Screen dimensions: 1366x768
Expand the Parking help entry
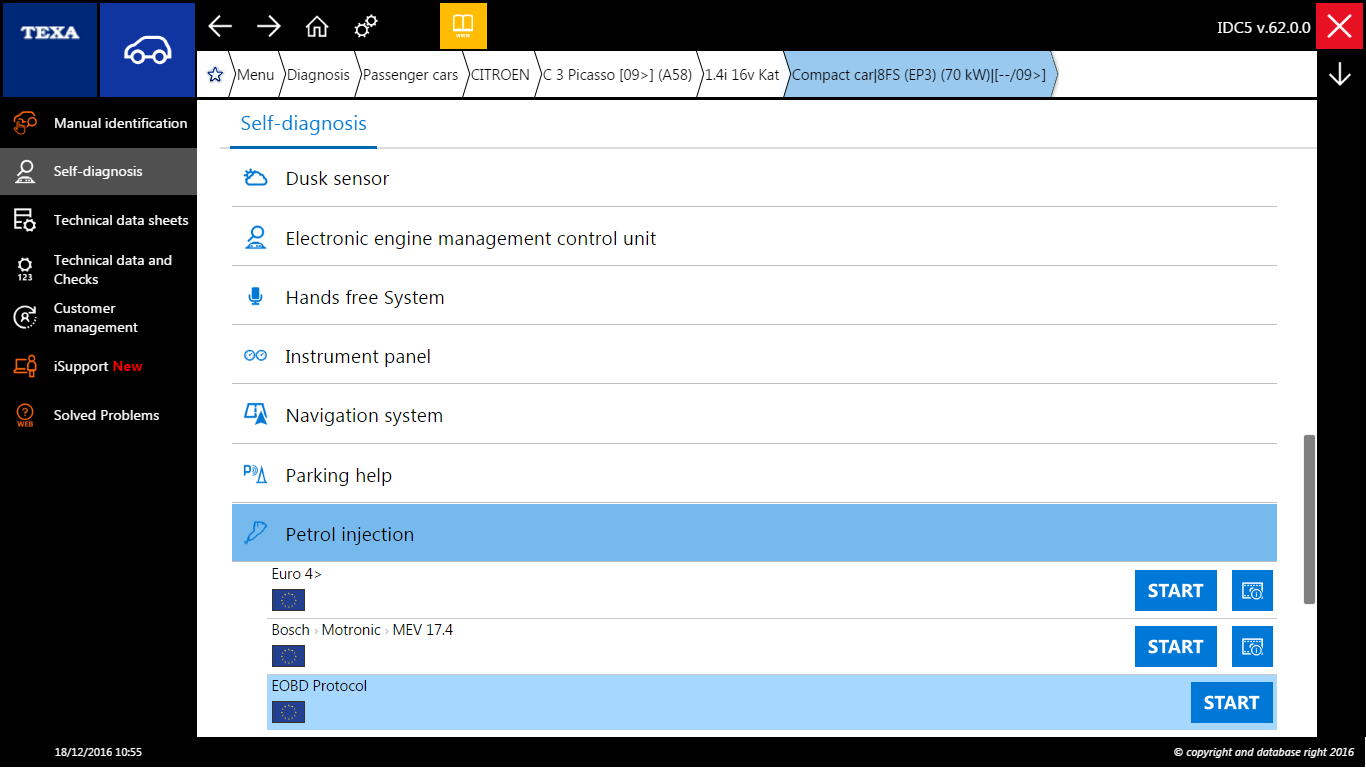point(754,474)
